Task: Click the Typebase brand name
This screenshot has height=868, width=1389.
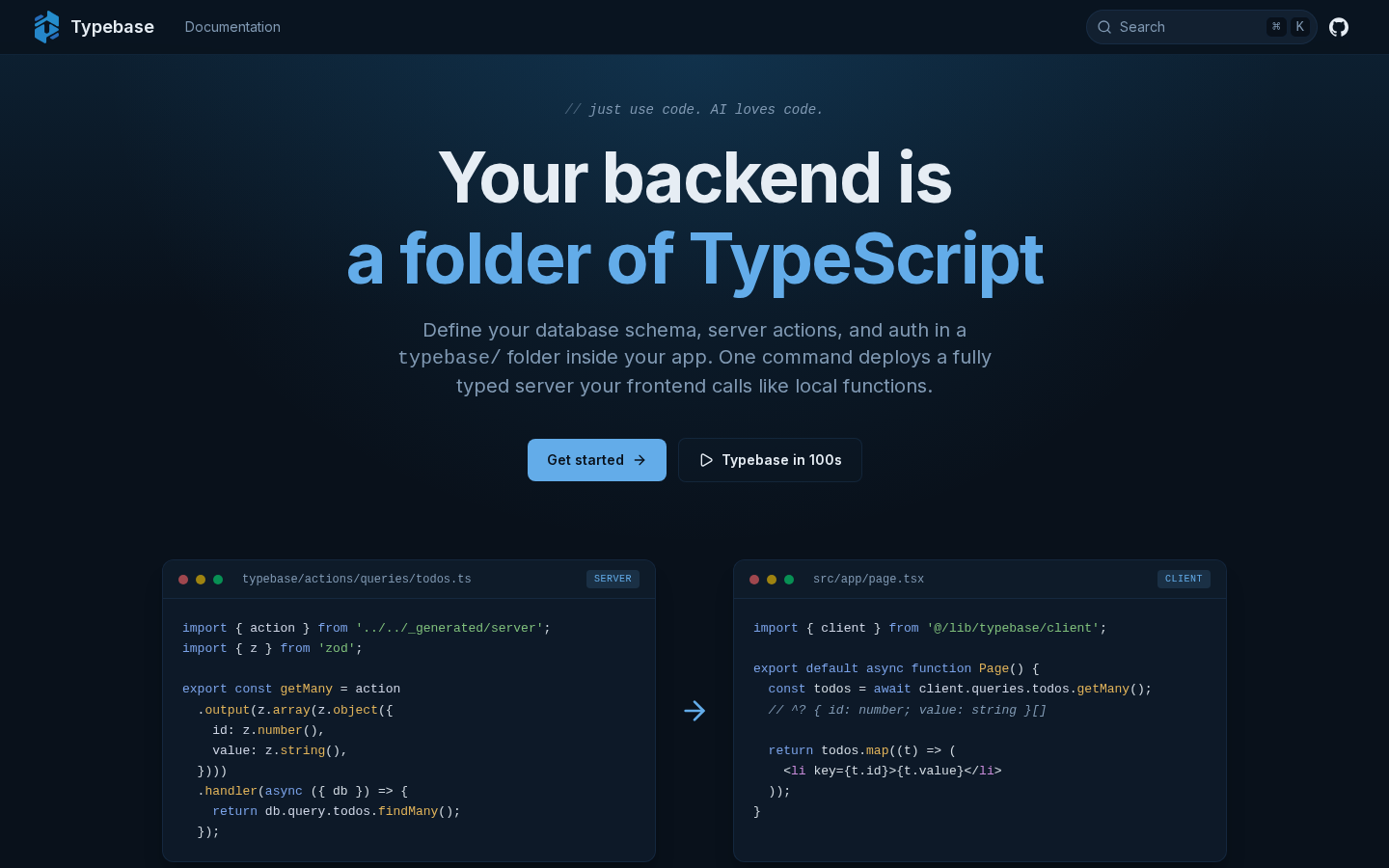Action: point(112,27)
